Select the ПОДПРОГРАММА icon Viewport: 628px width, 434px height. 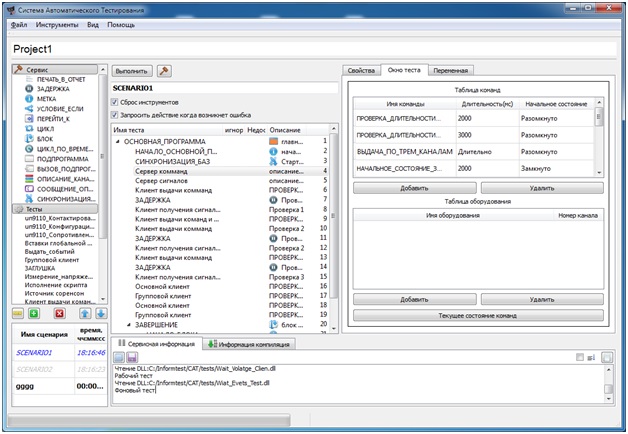click(x=29, y=159)
